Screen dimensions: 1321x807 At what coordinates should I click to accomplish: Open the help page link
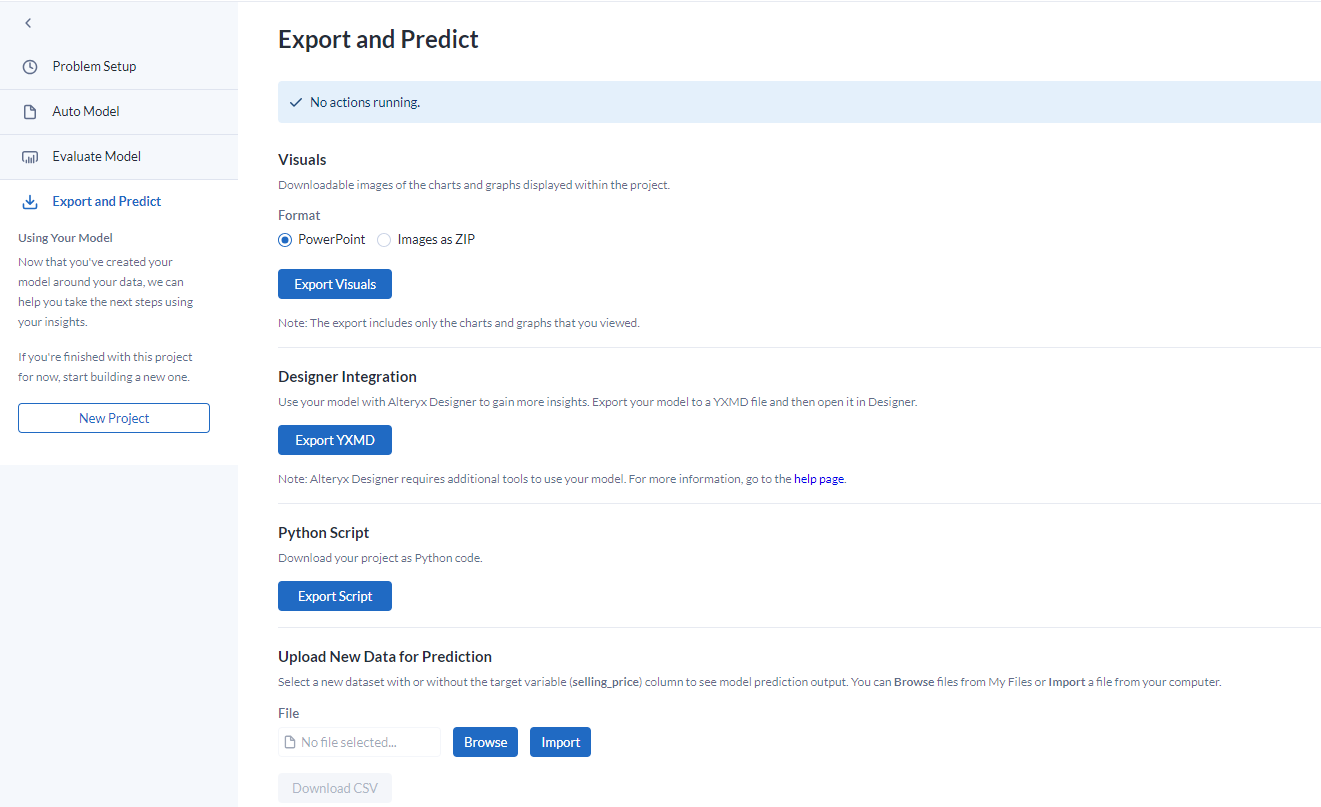[x=819, y=479]
